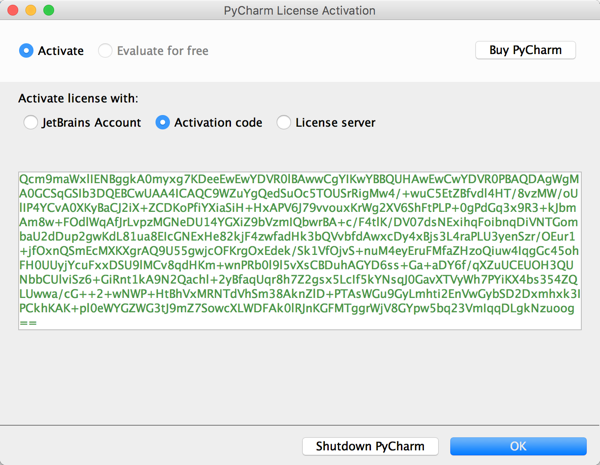The width and height of the screenshot is (600, 465).
Task: Switch to License server option
Action: pyautogui.click(x=284, y=123)
